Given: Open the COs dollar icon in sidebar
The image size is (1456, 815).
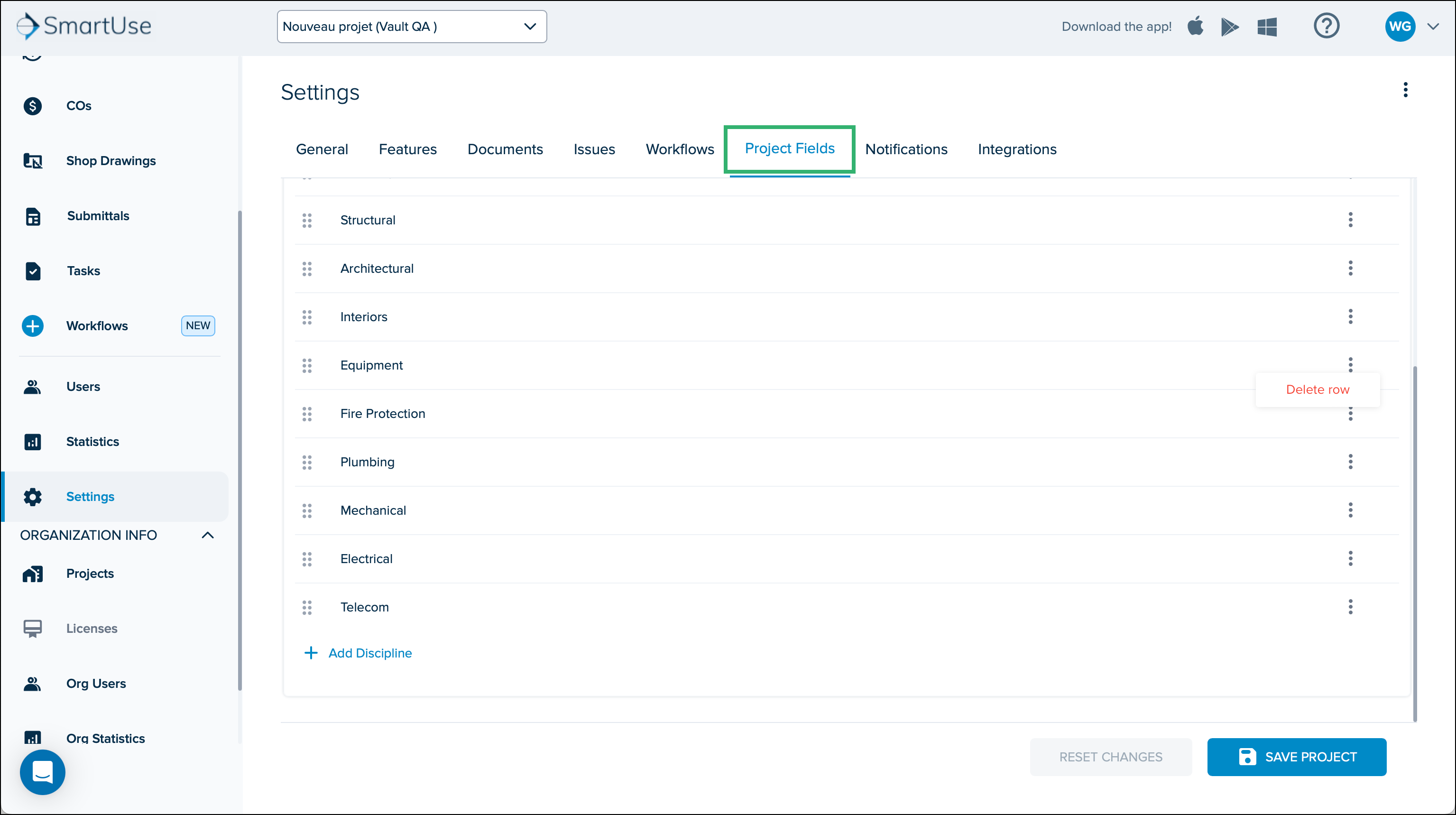Looking at the screenshot, I should click(32, 106).
